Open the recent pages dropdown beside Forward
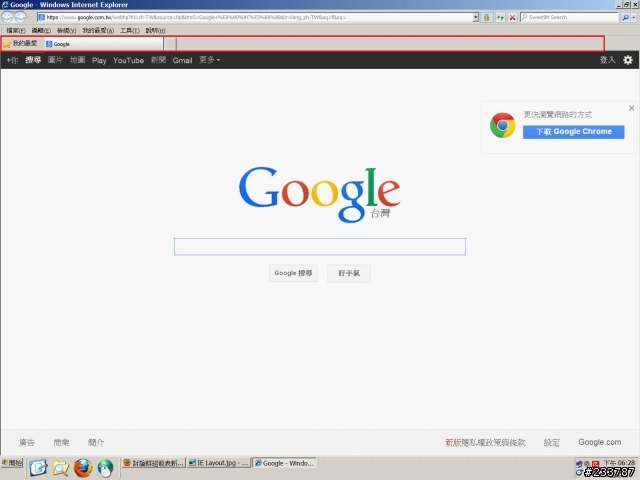 click(x=30, y=17)
